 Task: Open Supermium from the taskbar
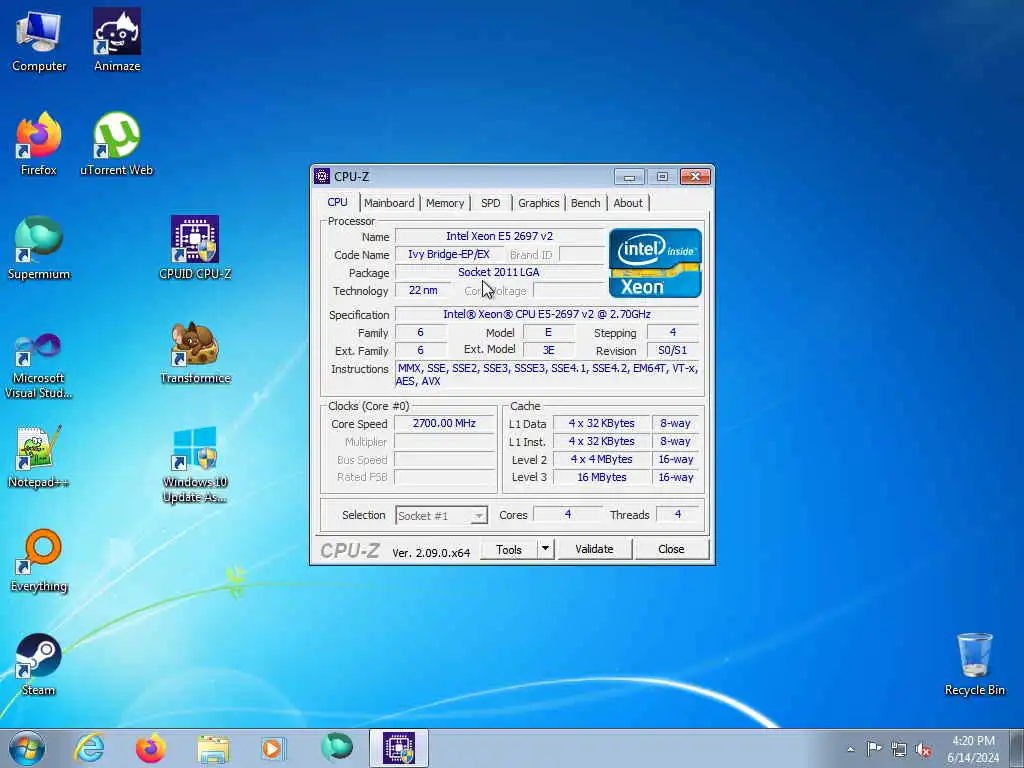coord(337,747)
